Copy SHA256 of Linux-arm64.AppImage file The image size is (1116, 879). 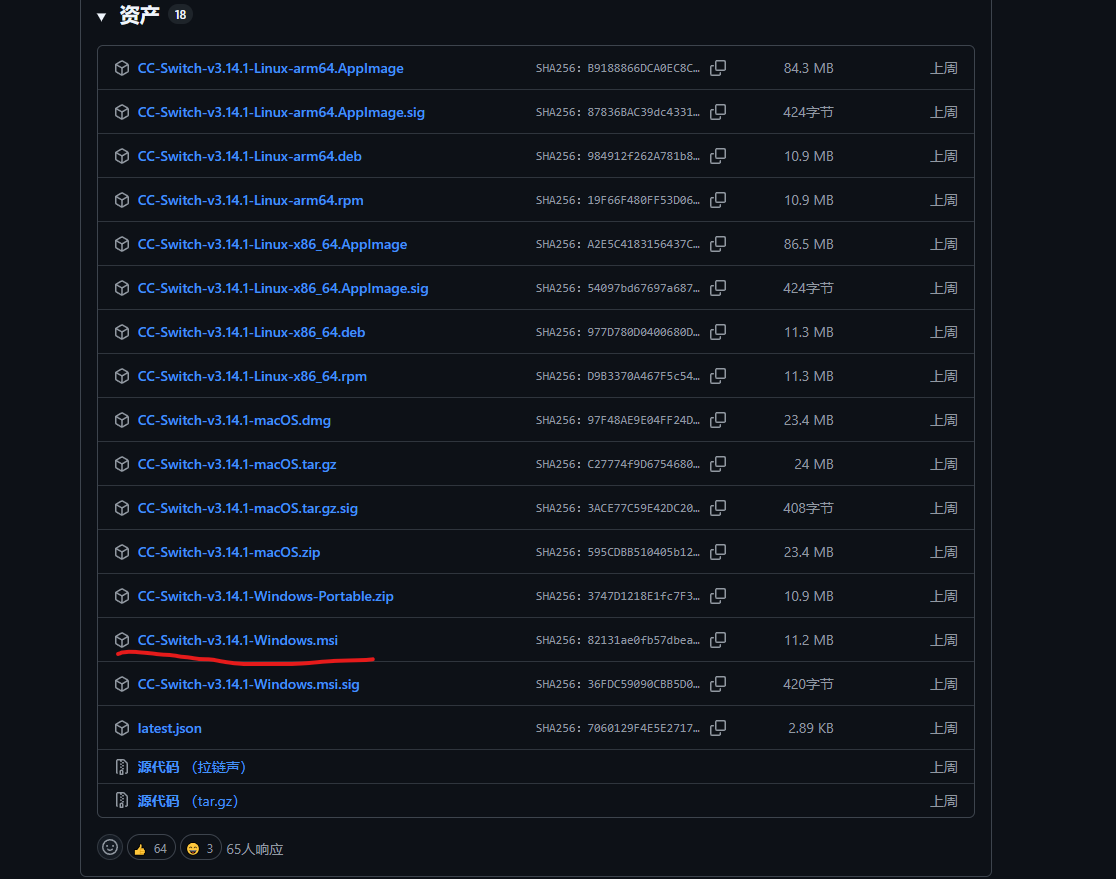718,68
